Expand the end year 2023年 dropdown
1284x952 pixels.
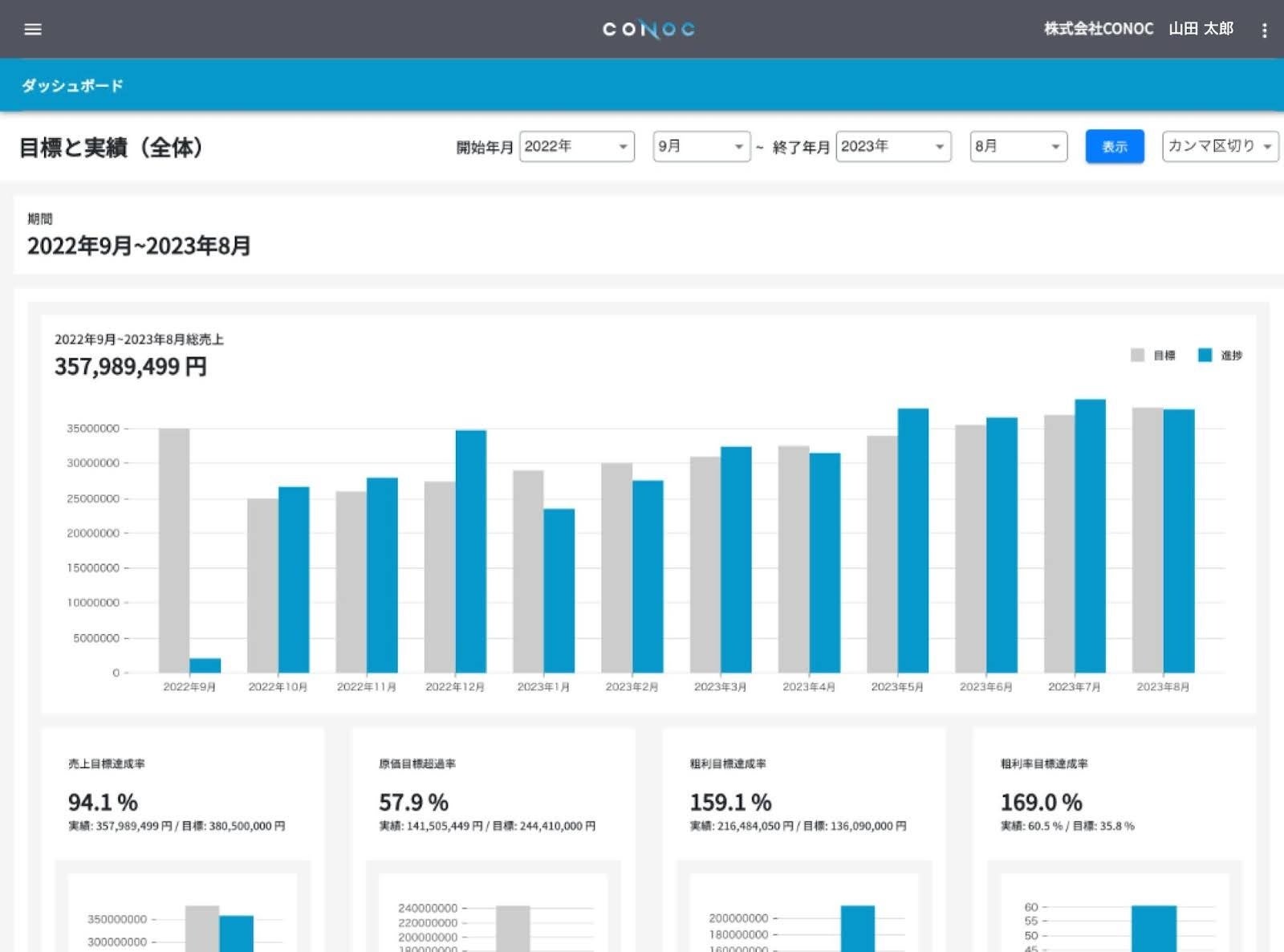pyautogui.click(x=893, y=146)
